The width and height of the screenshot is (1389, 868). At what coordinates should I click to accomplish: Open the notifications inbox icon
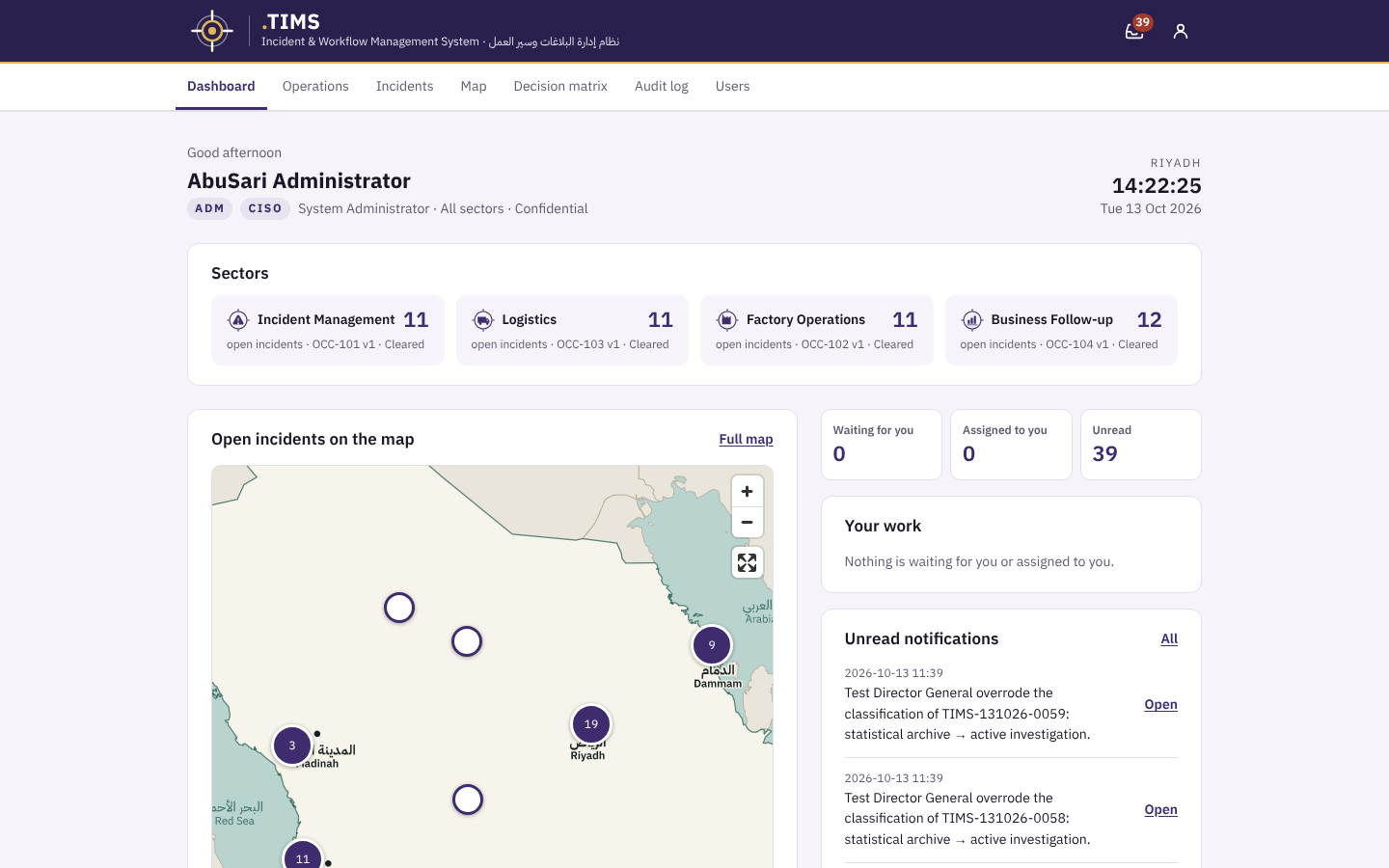(1134, 31)
